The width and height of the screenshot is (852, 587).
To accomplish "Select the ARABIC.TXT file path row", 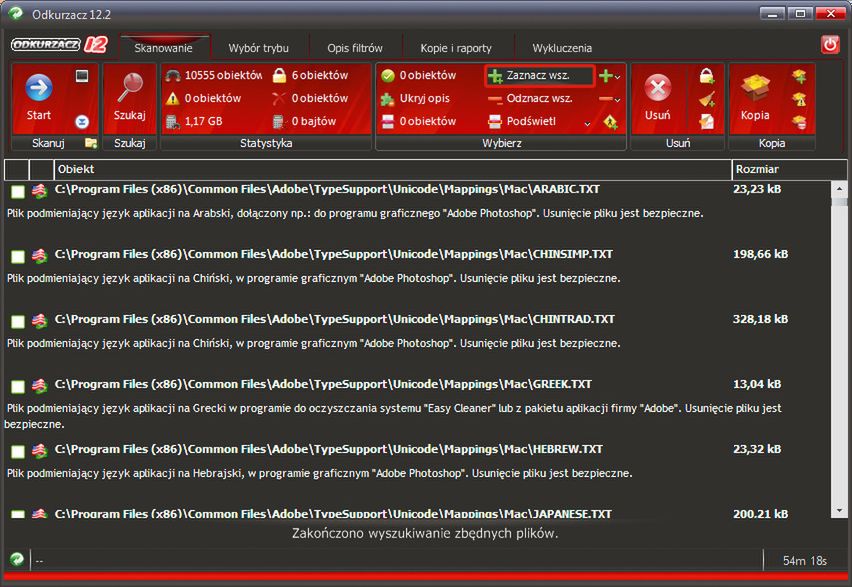I will coord(327,189).
